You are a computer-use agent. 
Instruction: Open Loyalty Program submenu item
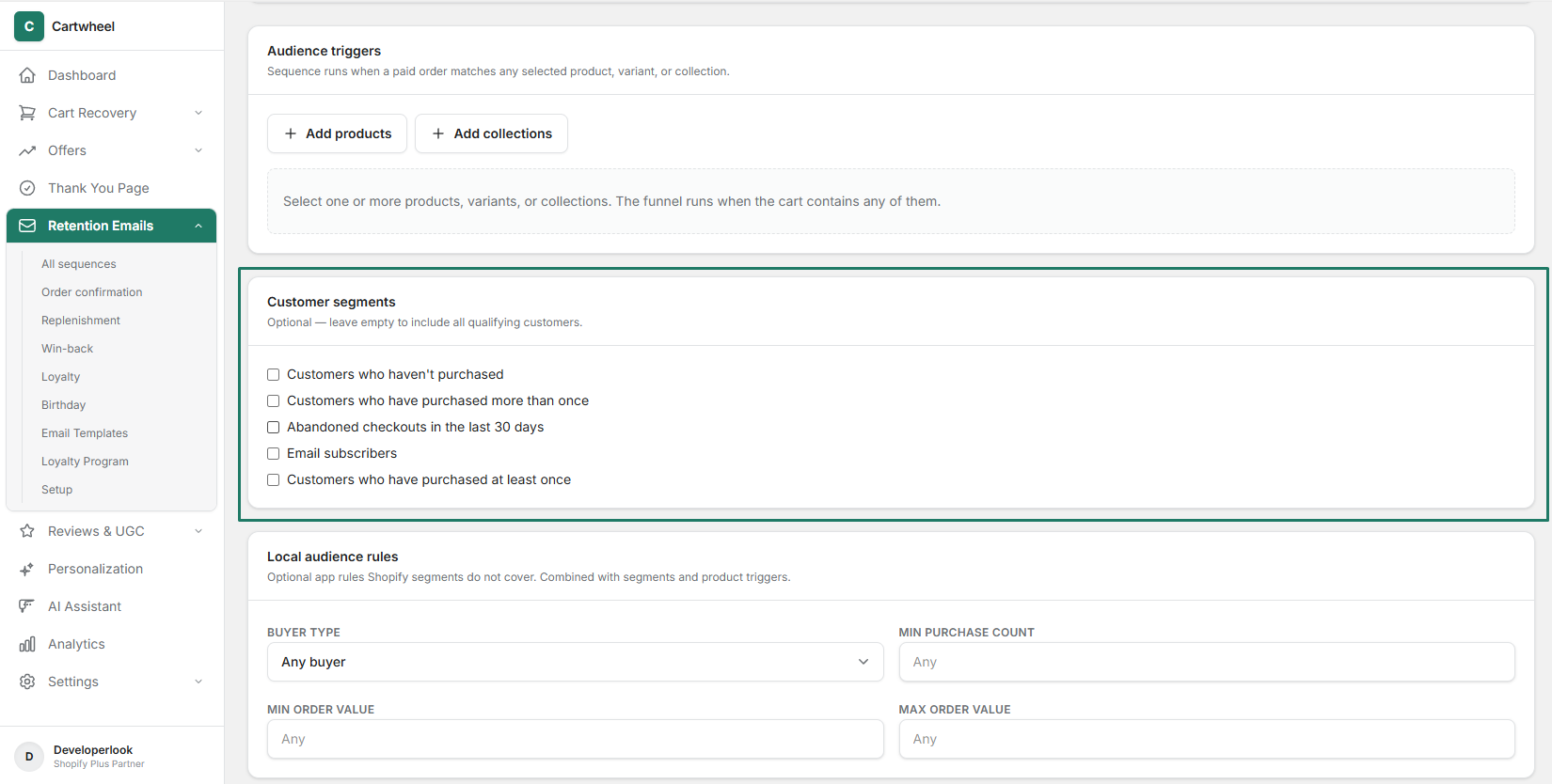pos(85,462)
